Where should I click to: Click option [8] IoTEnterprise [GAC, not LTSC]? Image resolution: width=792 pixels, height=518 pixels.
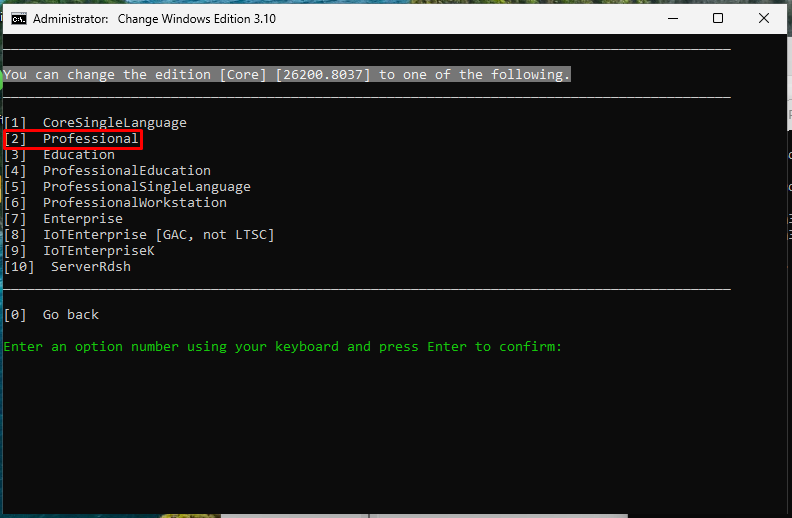click(x=139, y=235)
